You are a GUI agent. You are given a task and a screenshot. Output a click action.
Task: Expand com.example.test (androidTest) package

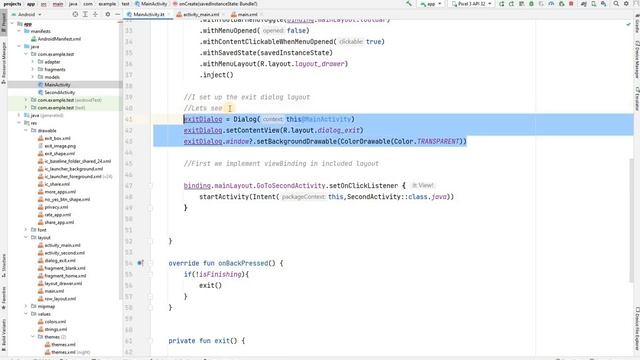pos(26,100)
